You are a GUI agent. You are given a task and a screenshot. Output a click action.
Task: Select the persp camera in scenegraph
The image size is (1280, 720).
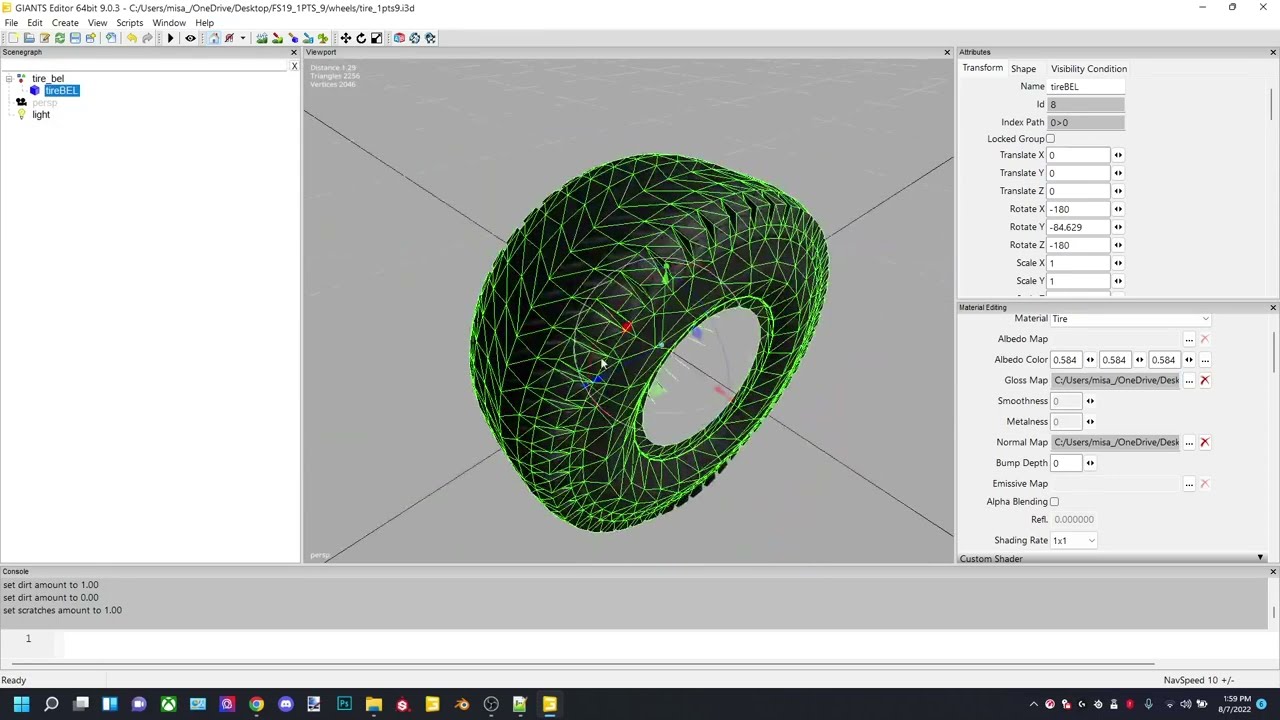tap(44, 103)
